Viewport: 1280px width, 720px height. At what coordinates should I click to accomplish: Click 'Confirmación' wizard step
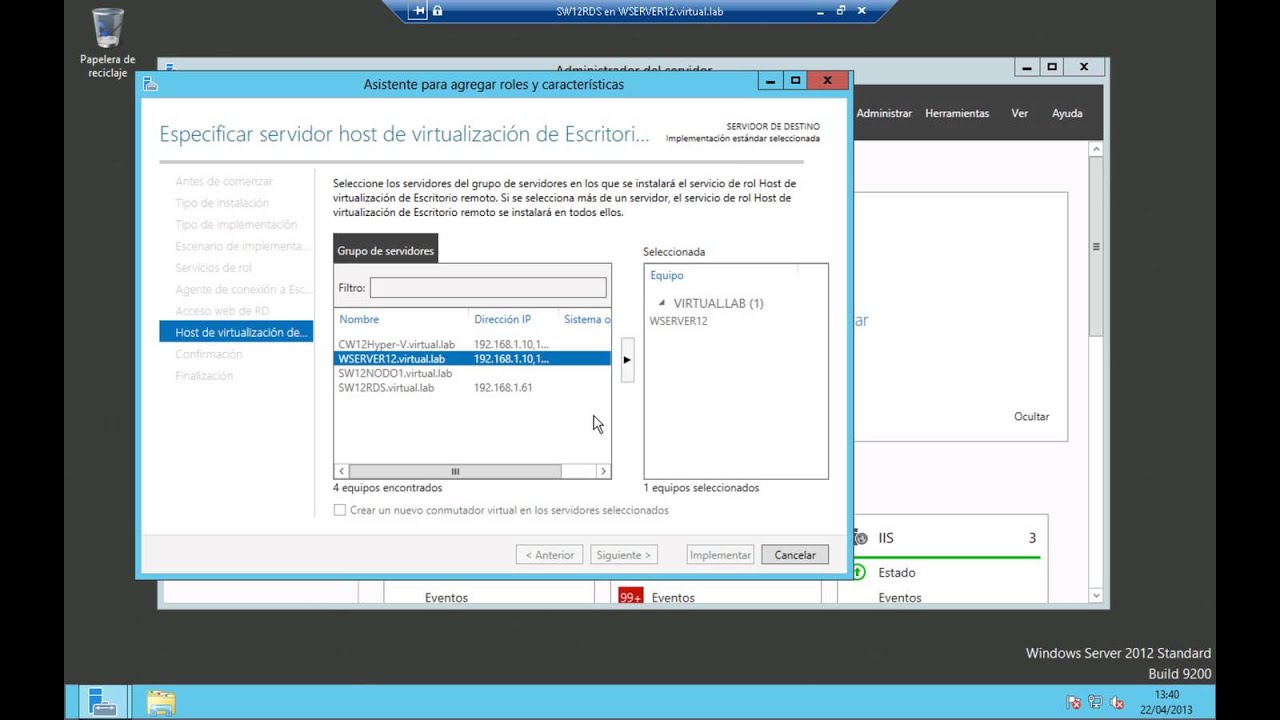coord(209,354)
